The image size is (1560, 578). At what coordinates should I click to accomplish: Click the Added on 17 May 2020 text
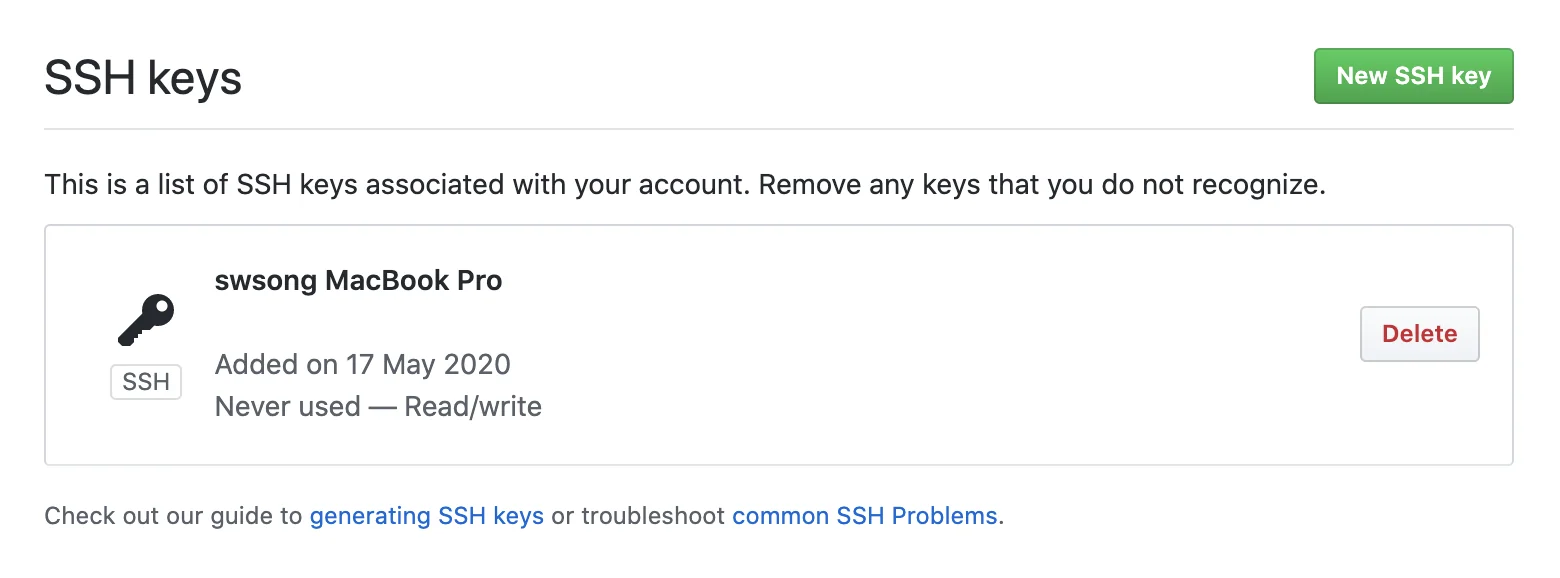pos(362,364)
